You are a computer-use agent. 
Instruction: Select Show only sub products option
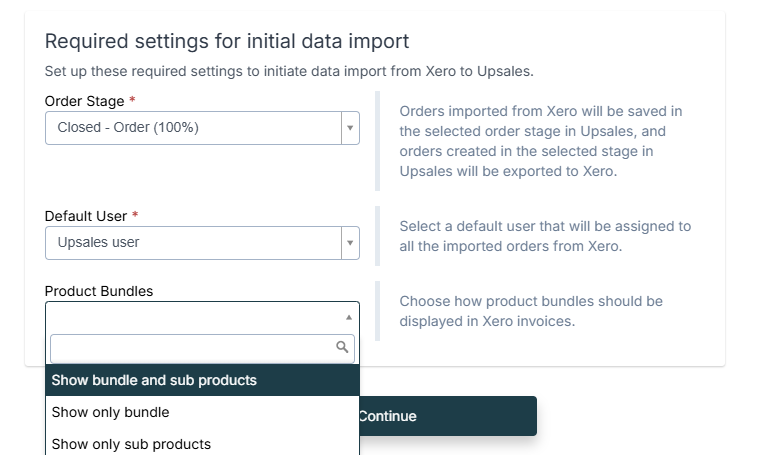click(x=202, y=444)
